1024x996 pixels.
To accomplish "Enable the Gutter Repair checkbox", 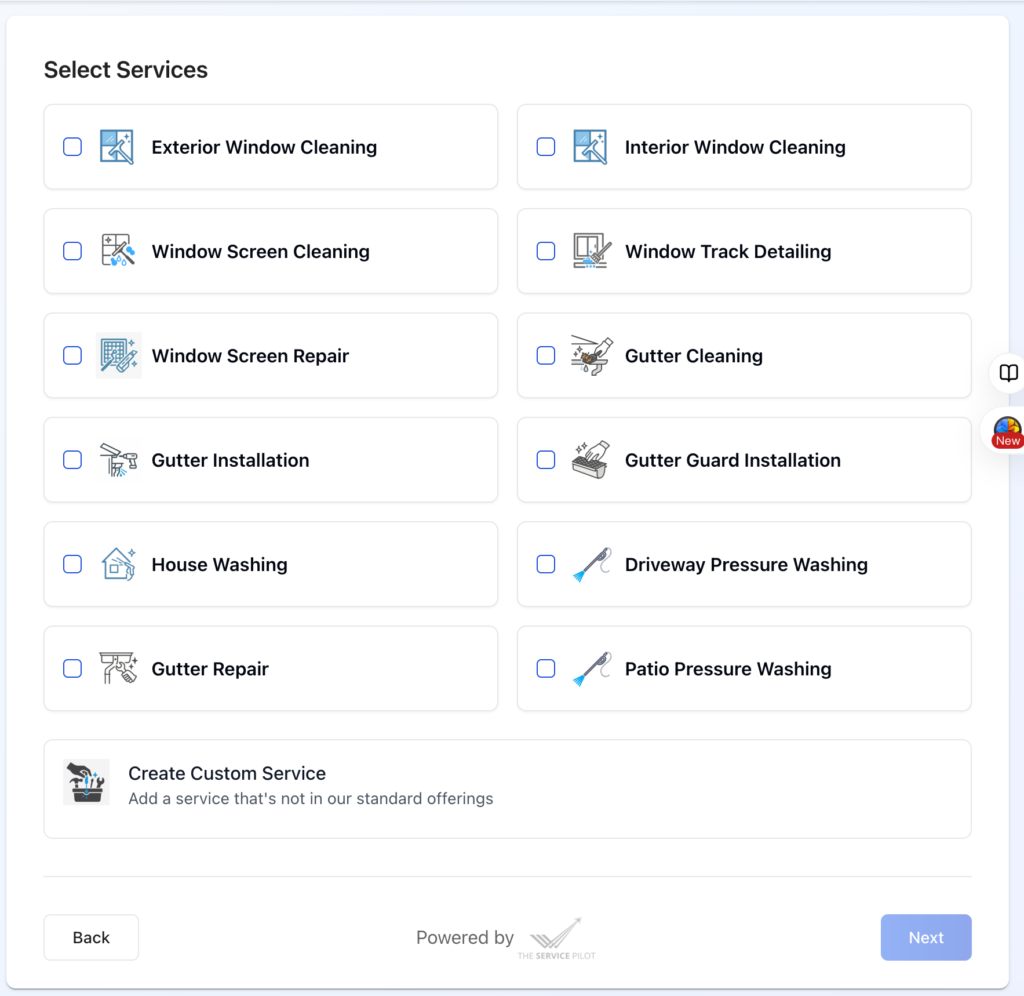I will 72,668.
